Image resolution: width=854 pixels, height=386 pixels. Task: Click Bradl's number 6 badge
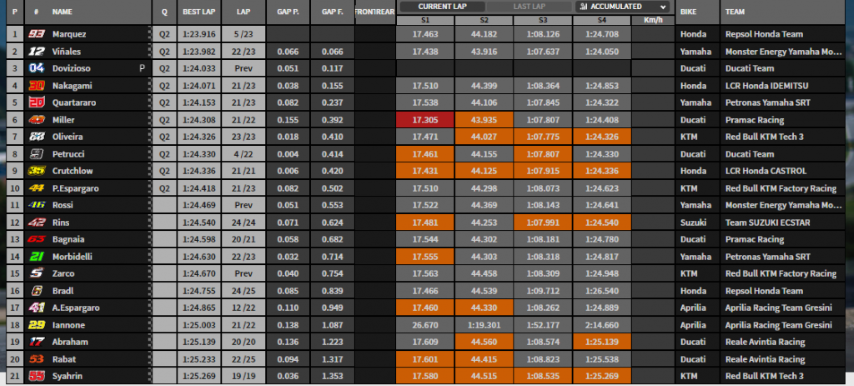click(36, 291)
